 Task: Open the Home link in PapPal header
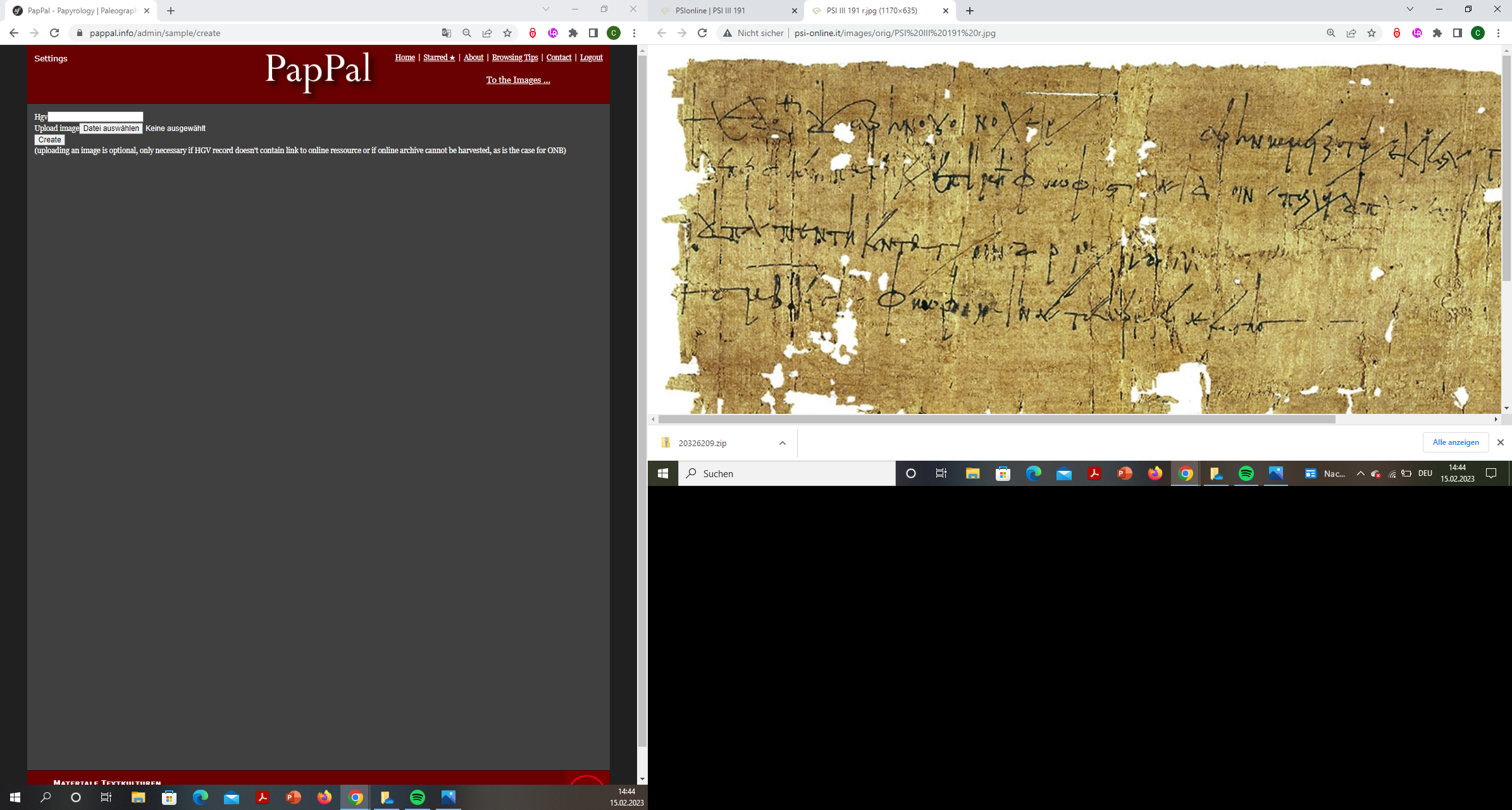tap(405, 58)
